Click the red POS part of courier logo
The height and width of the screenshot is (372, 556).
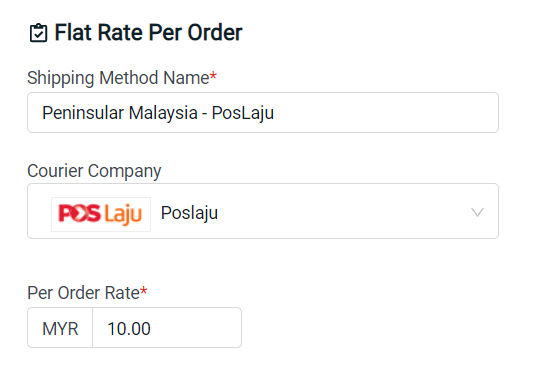click(x=79, y=213)
